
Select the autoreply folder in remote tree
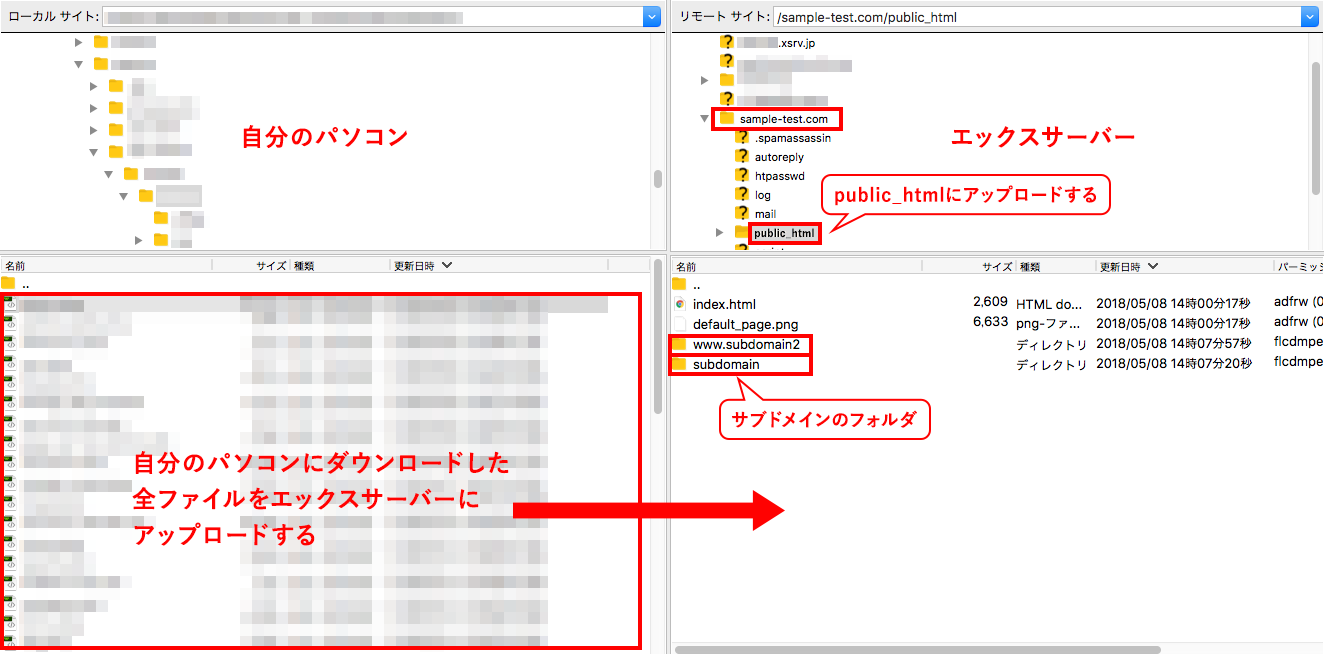(779, 157)
